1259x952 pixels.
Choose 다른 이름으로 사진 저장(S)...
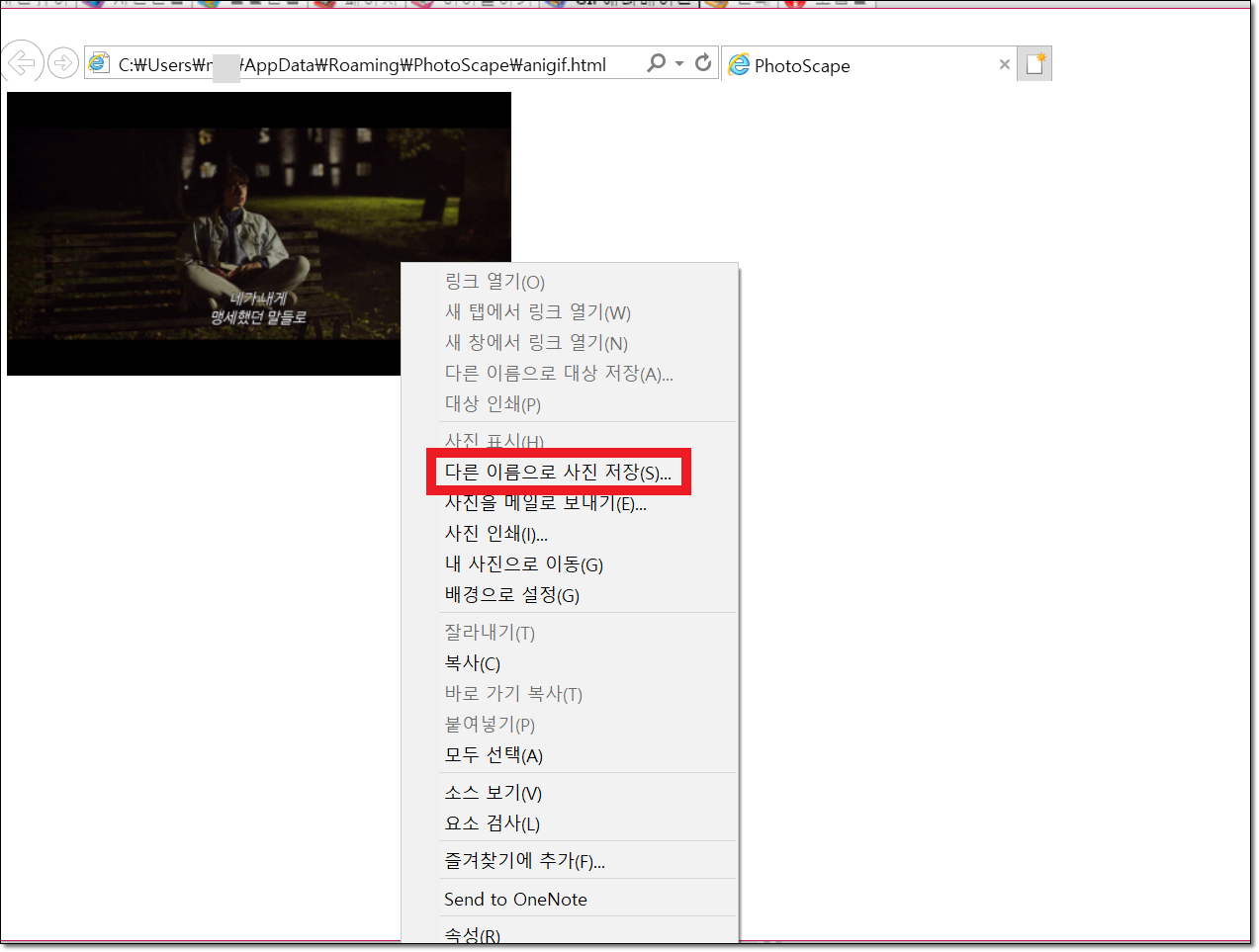pos(558,473)
